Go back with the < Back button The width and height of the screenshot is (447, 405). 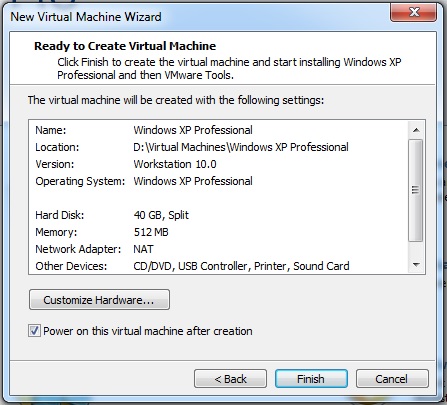tap(230, 379)
